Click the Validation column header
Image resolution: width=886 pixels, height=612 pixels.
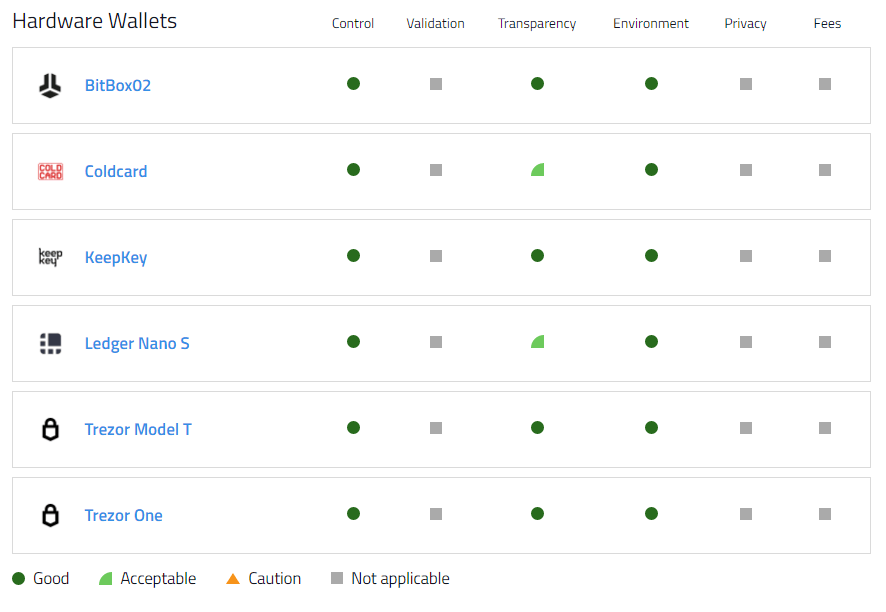pos(436,23)
